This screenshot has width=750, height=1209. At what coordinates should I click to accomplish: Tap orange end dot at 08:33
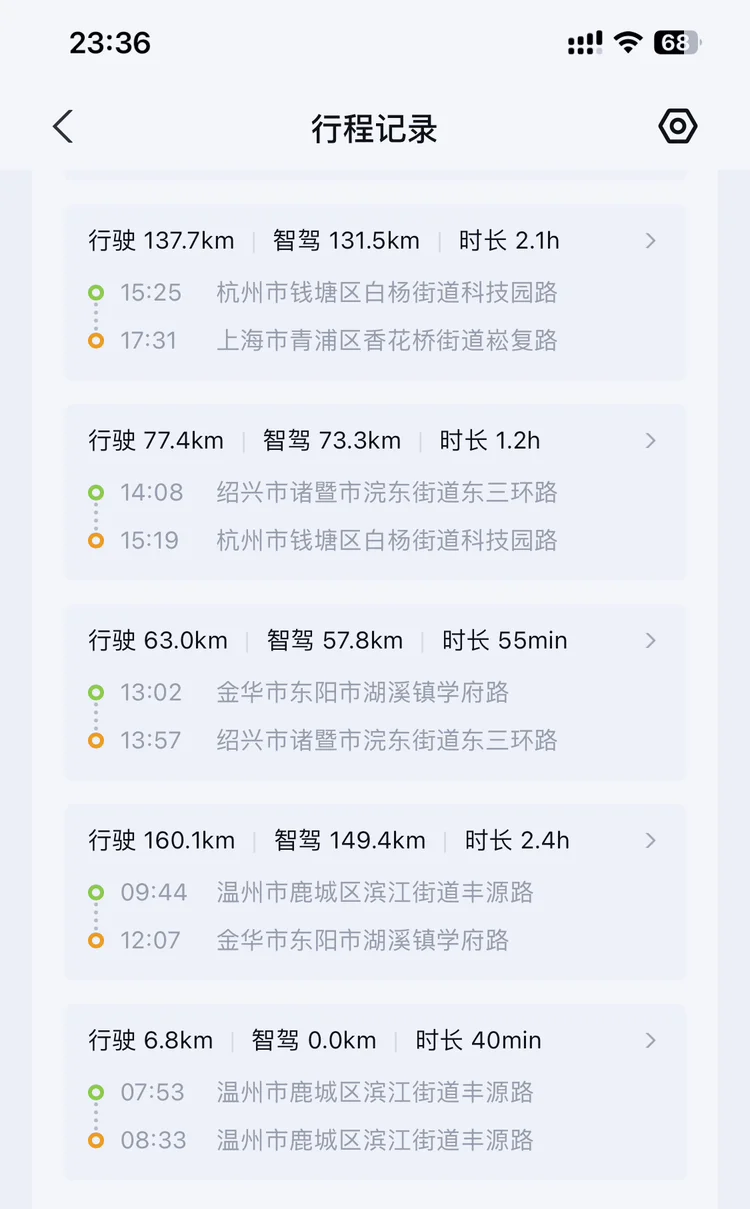tap(96, 1140)
